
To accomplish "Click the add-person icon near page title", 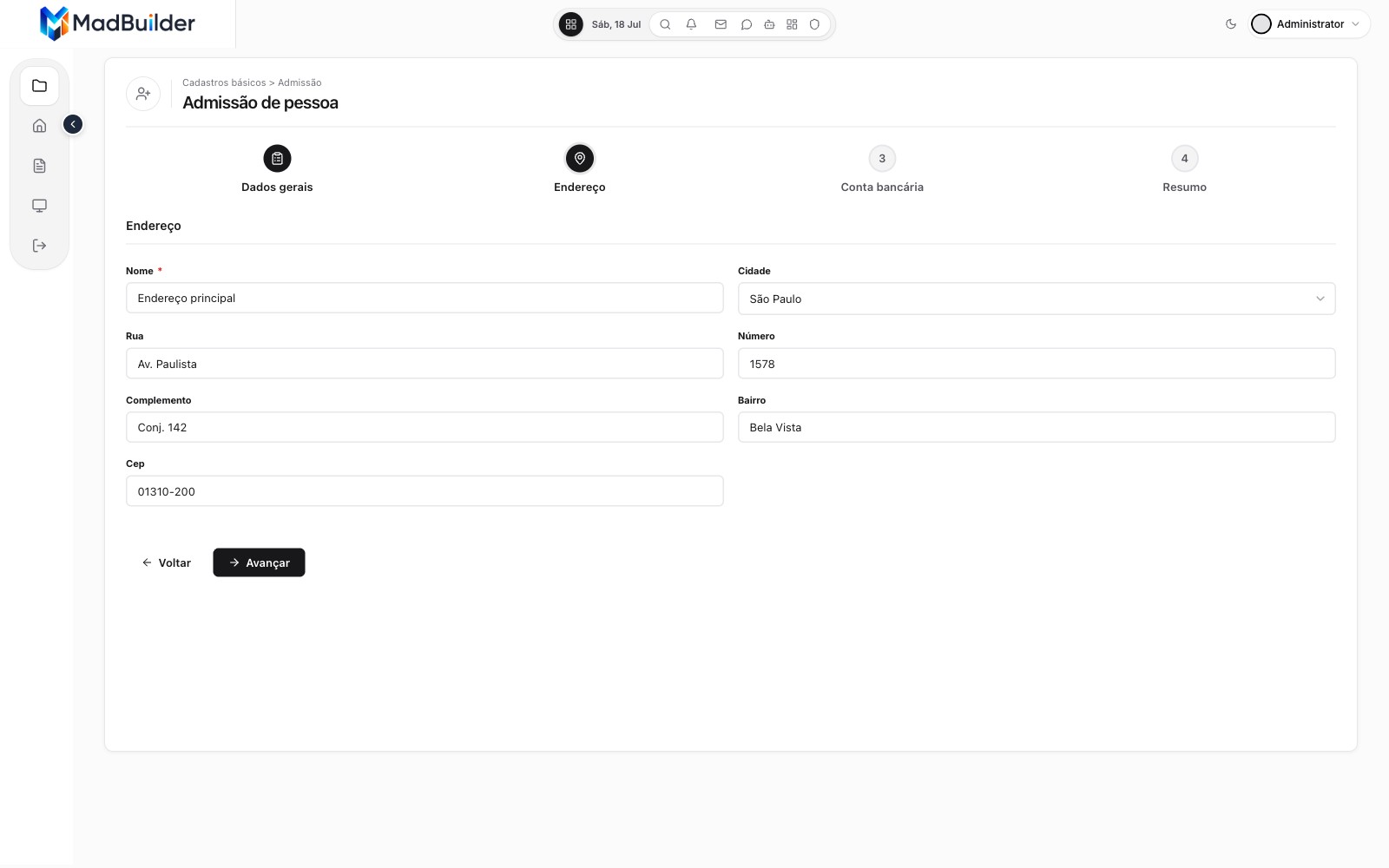I will [x=143, y=93].
